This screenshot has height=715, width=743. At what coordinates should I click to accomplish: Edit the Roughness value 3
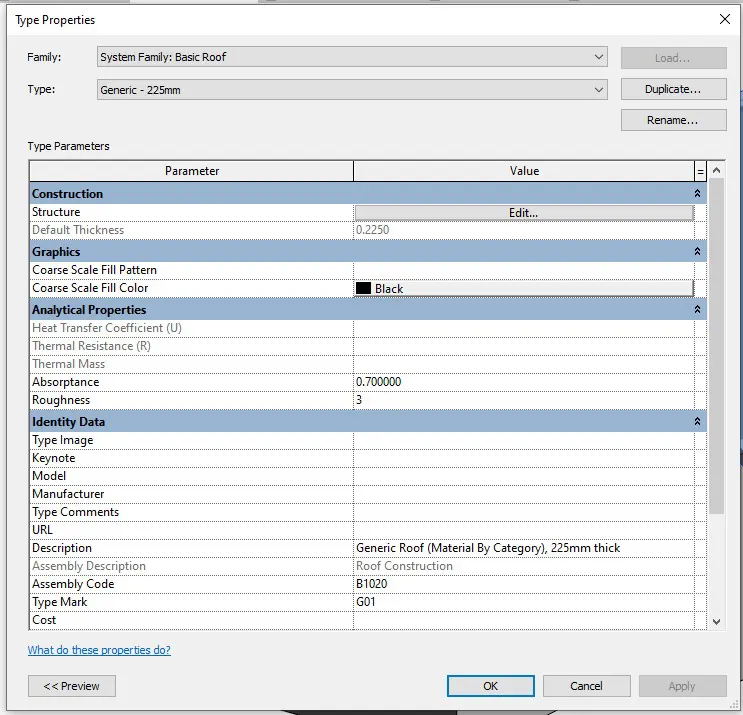pyautogui.click(x=524, y=400)
